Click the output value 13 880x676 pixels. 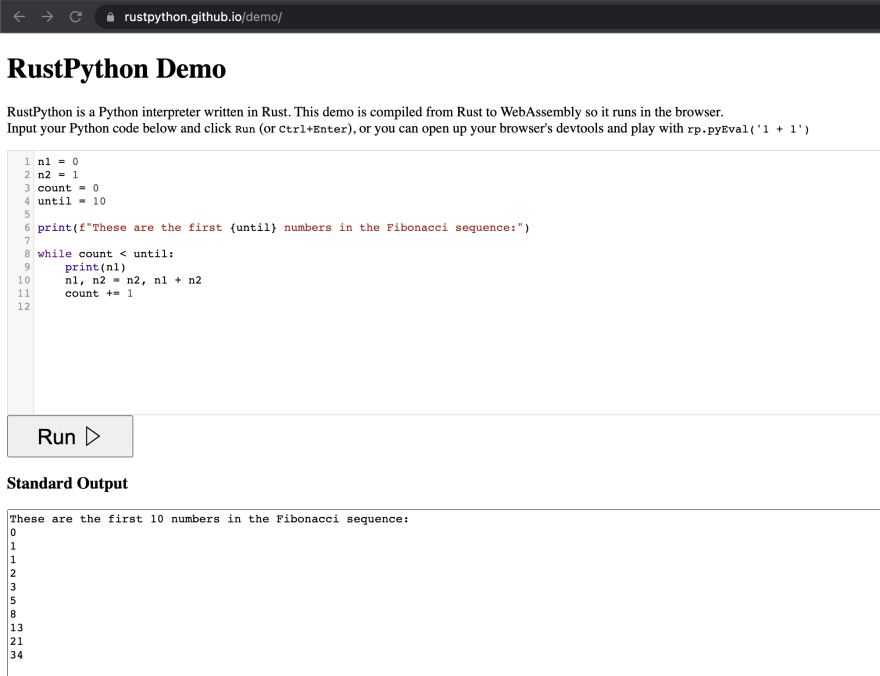pyautogui.click(x=16, y=628)
